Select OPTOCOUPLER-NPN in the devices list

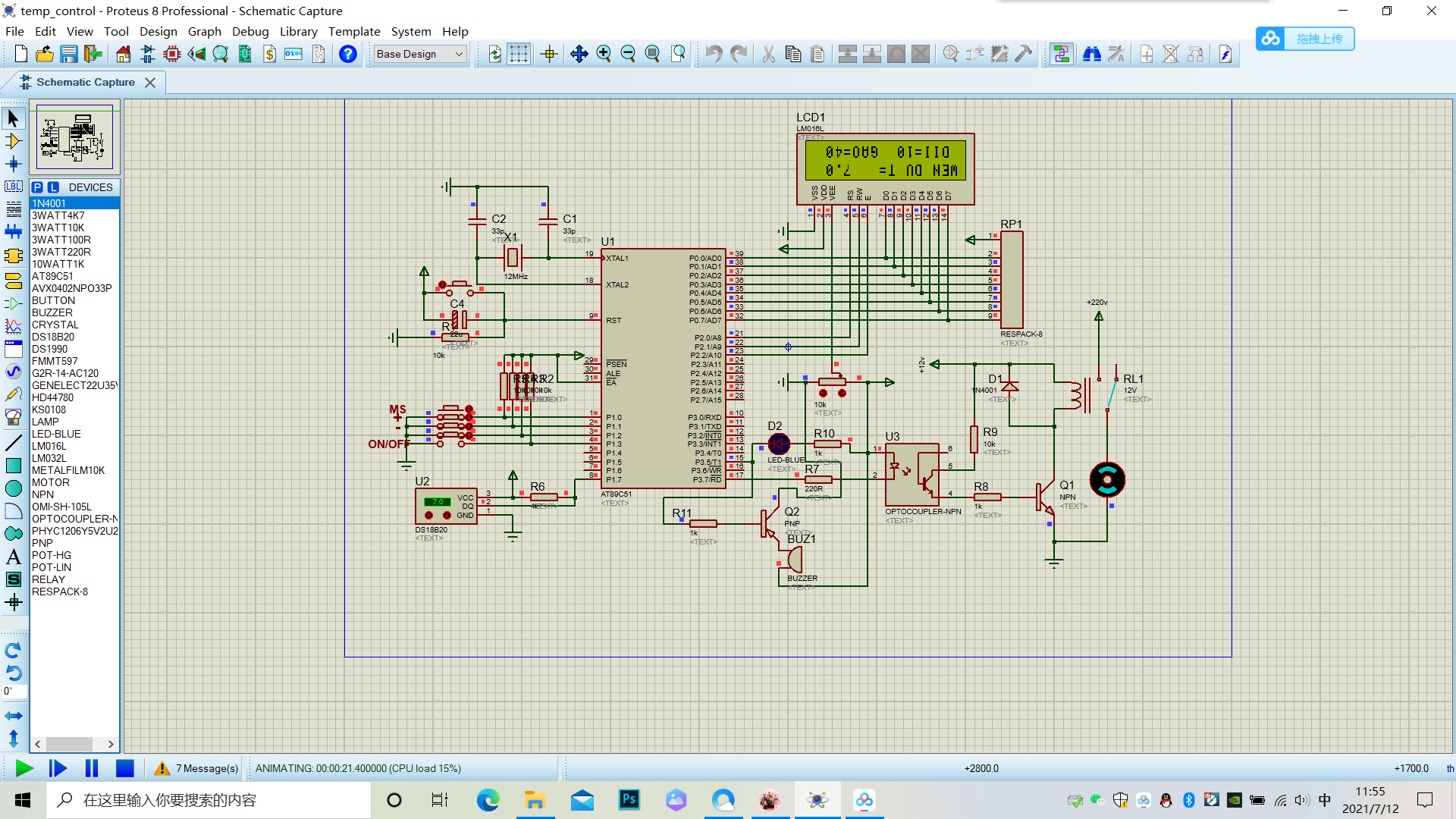click(74, 519)
